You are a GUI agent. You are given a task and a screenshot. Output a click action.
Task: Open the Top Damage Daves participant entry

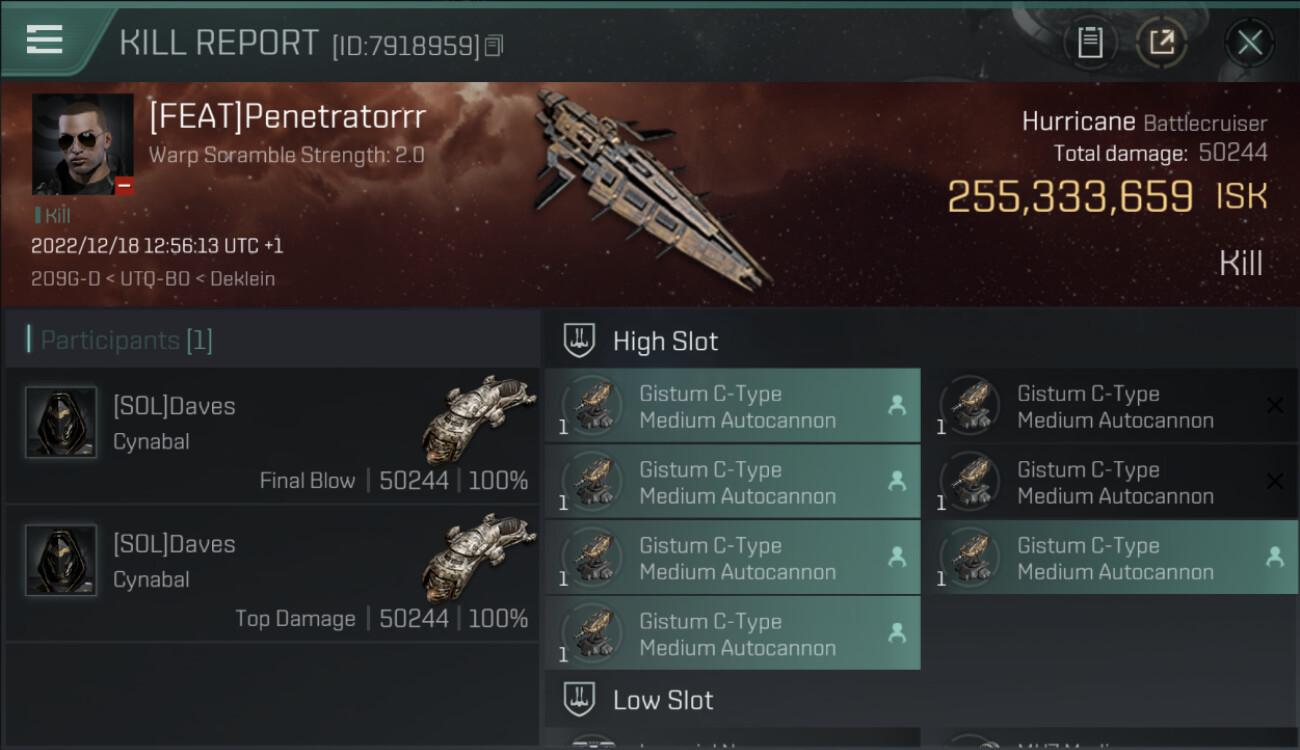point(272,574)
